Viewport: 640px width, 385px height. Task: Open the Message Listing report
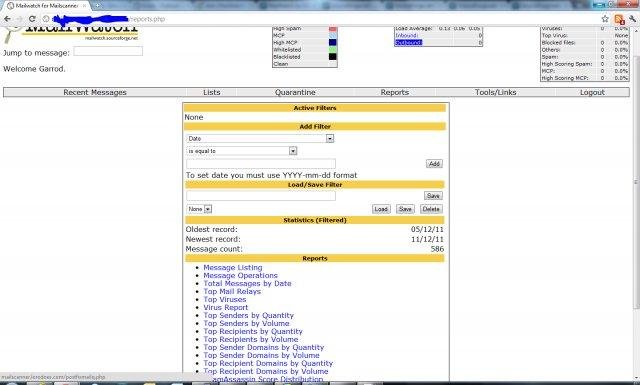(233, 267)
